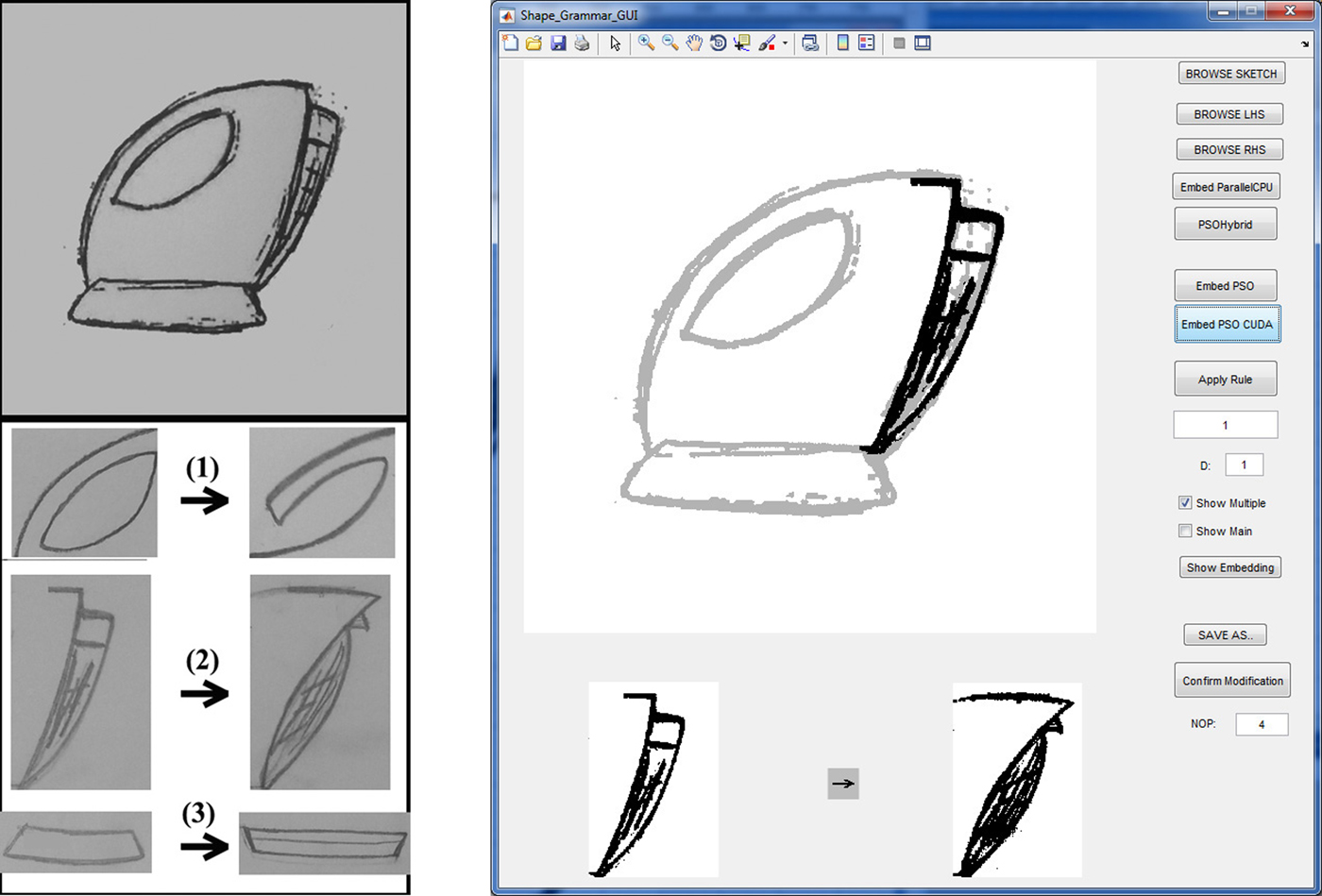Select the Data Cursor tool
Viewport: 1322px width, 896px height.
pyautogui.click(x=741, y=42)
